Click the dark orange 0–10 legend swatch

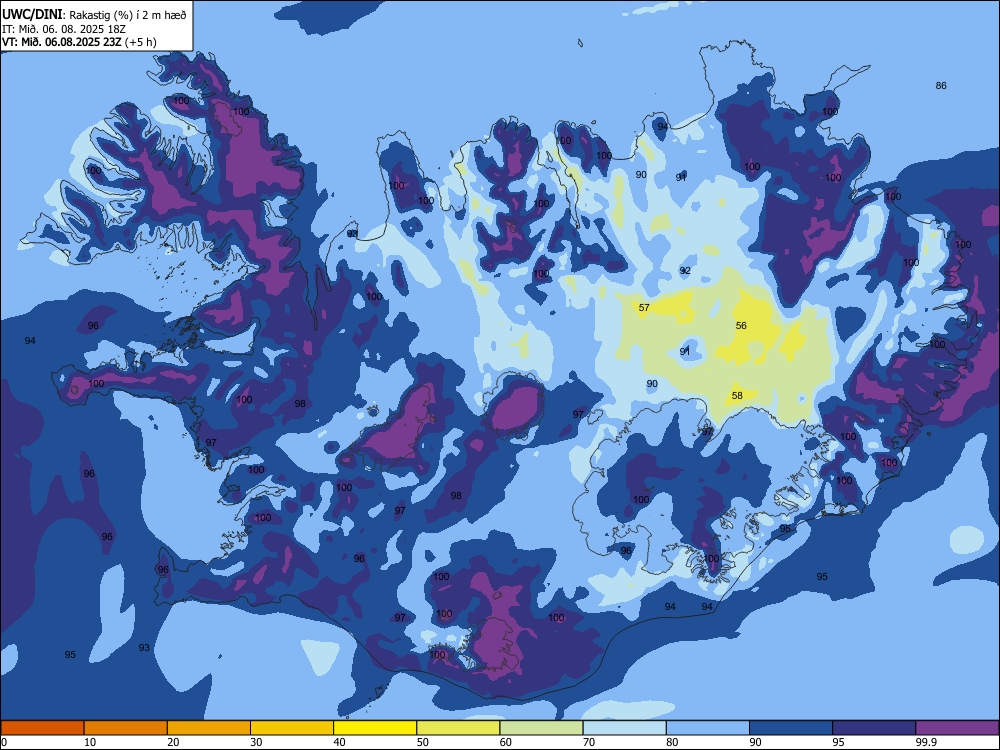click(42, 728)
